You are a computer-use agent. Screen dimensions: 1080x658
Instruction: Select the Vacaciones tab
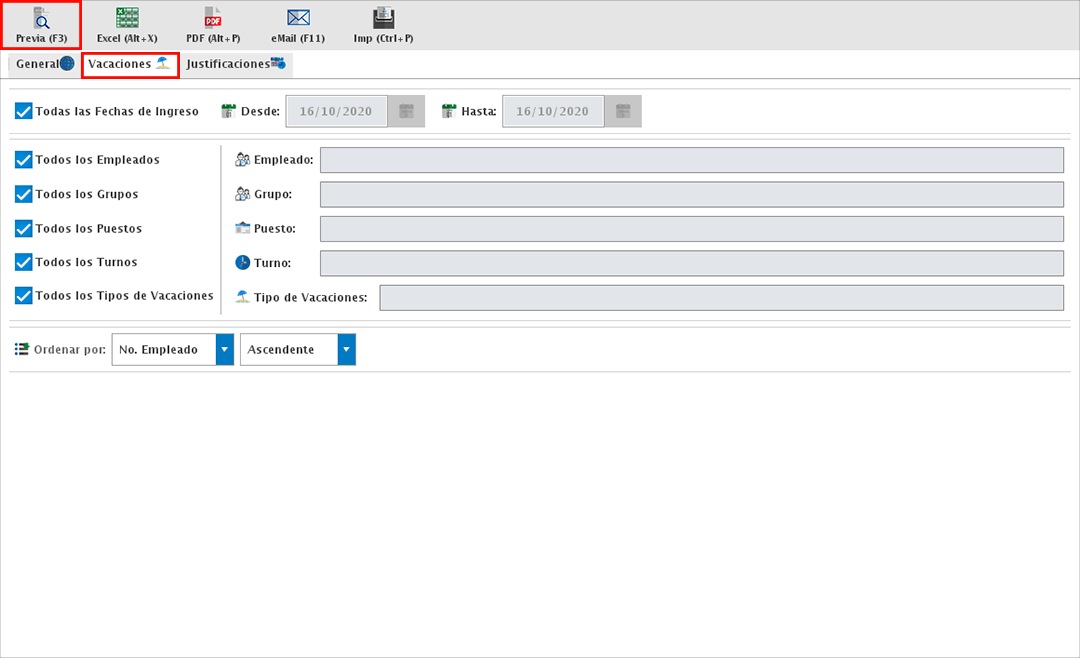(129, 64)
